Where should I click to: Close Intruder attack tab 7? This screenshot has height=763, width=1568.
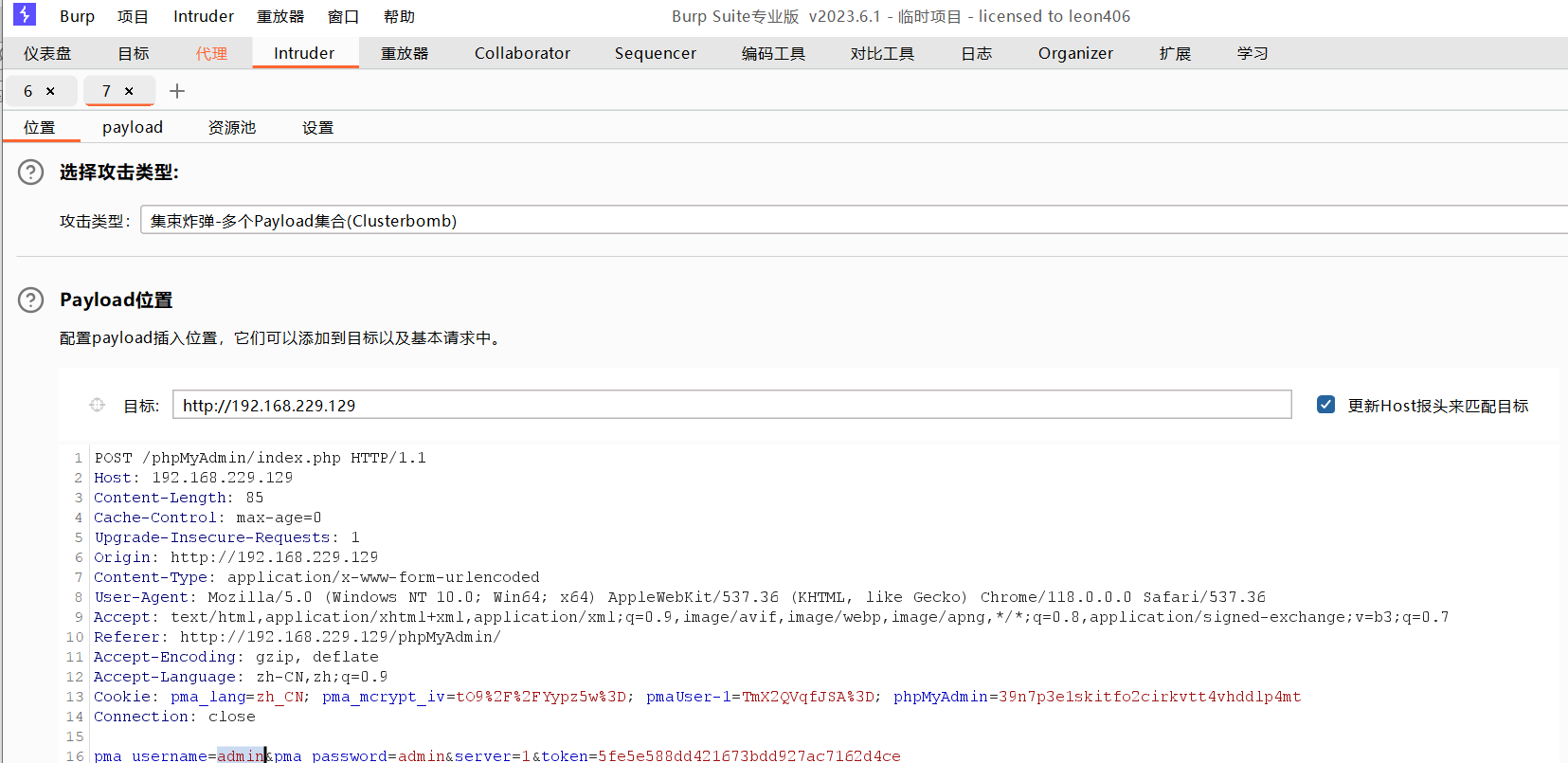click(129, 91)
